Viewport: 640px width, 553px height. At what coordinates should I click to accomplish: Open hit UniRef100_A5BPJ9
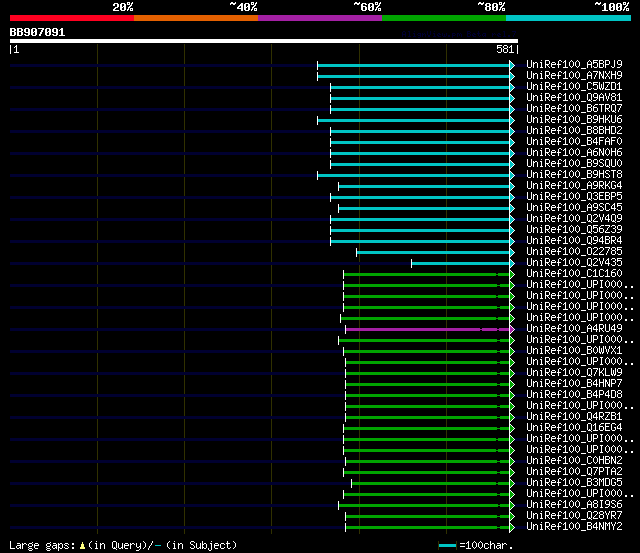click(x=574, y=64)
